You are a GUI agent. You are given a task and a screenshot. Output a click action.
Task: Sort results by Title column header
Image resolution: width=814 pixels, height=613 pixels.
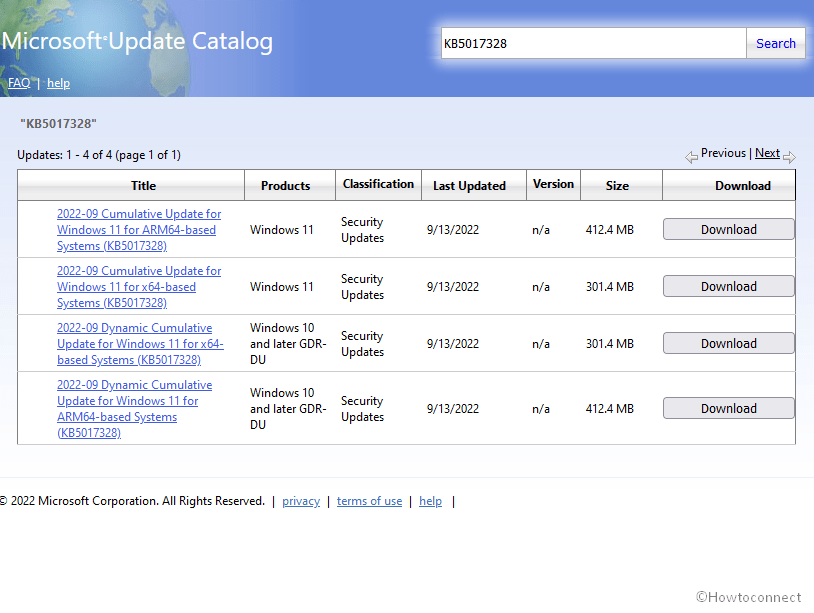(143, 185)
